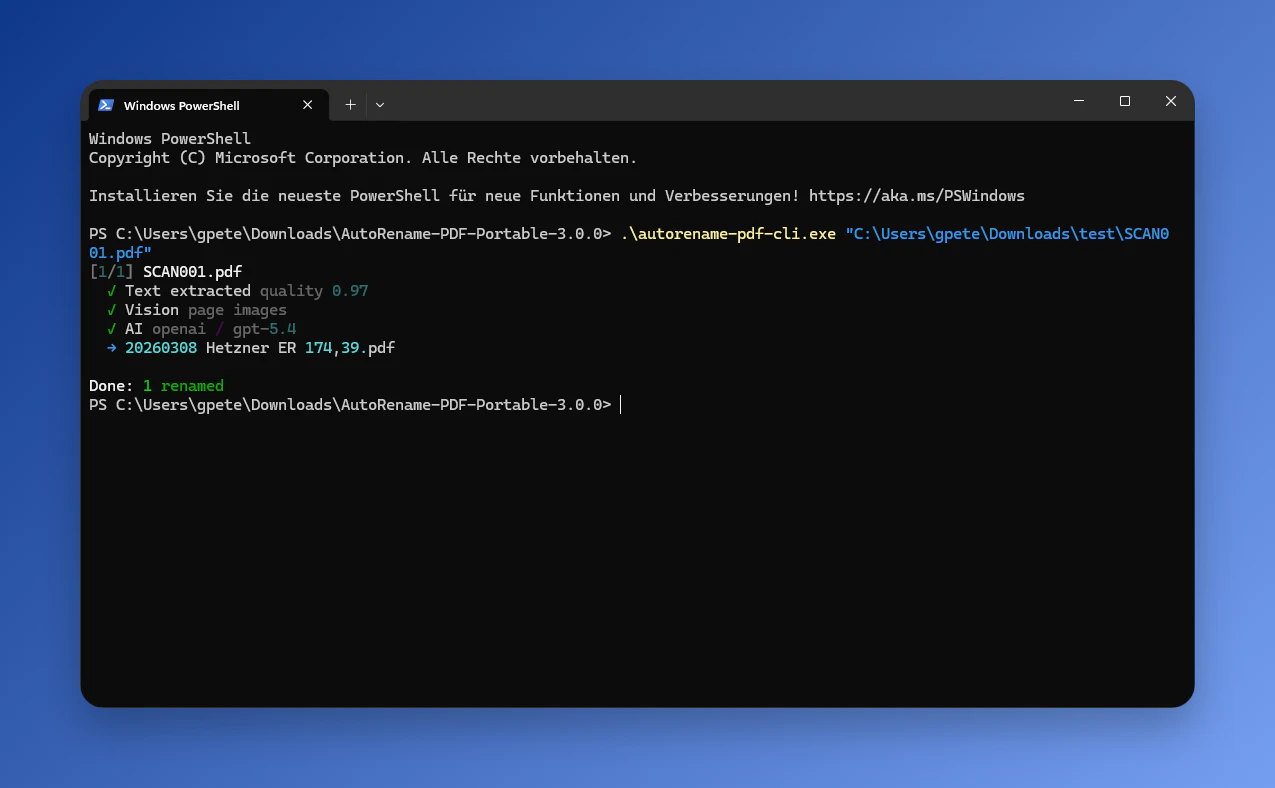Click the PowerShell icon in the tab
The height and width of the screenshot is (788, 1275).
pos(105,105)
